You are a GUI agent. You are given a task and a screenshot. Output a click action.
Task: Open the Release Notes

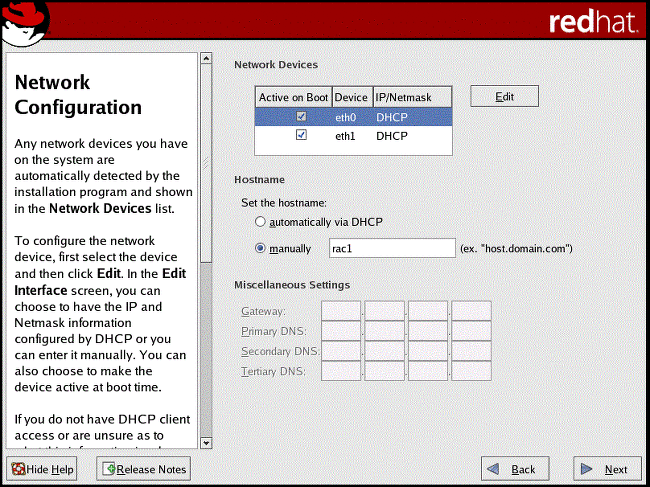coord(143,469)
